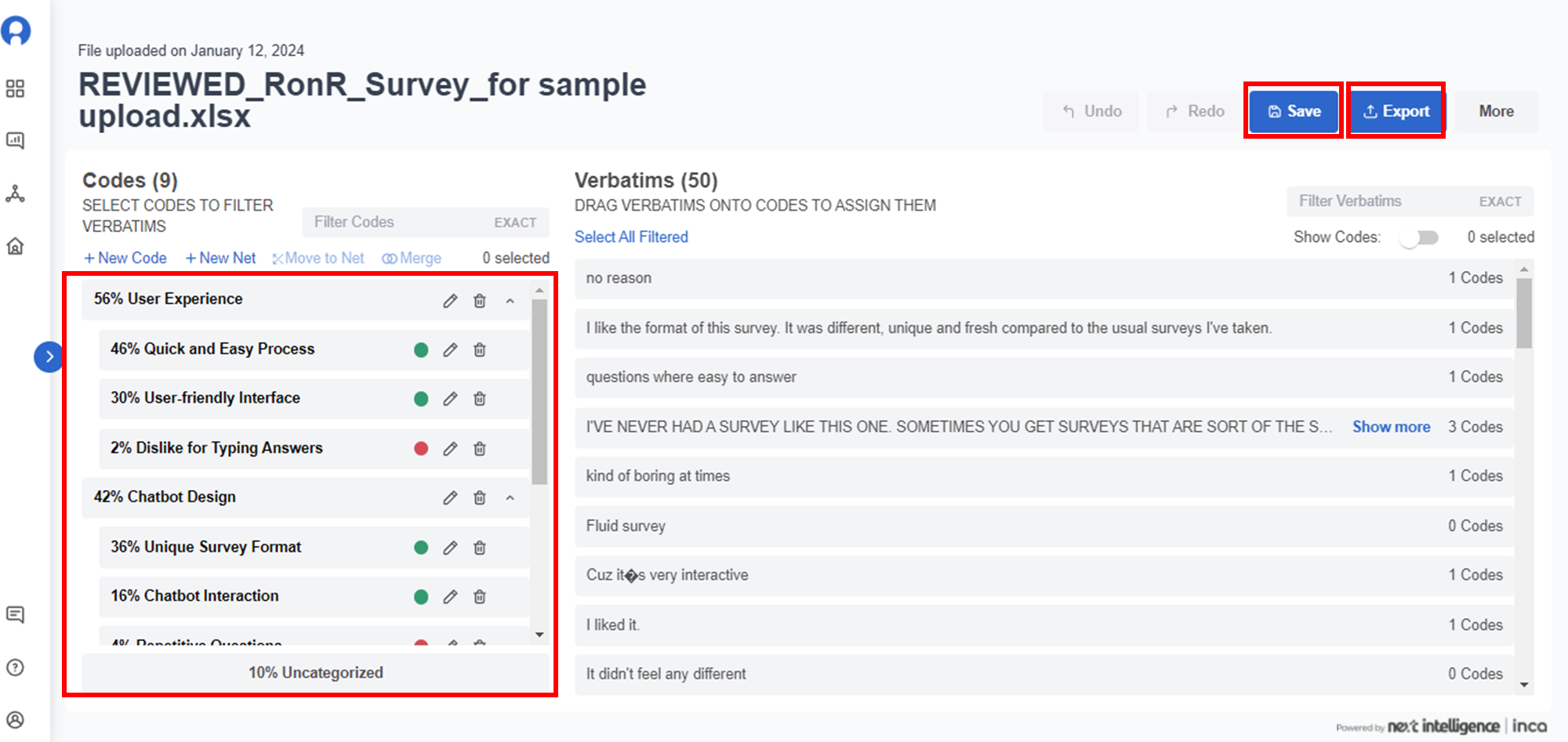Click the Export button
This screenshot has width=1568, height=742.
[x=1396, y=111]
